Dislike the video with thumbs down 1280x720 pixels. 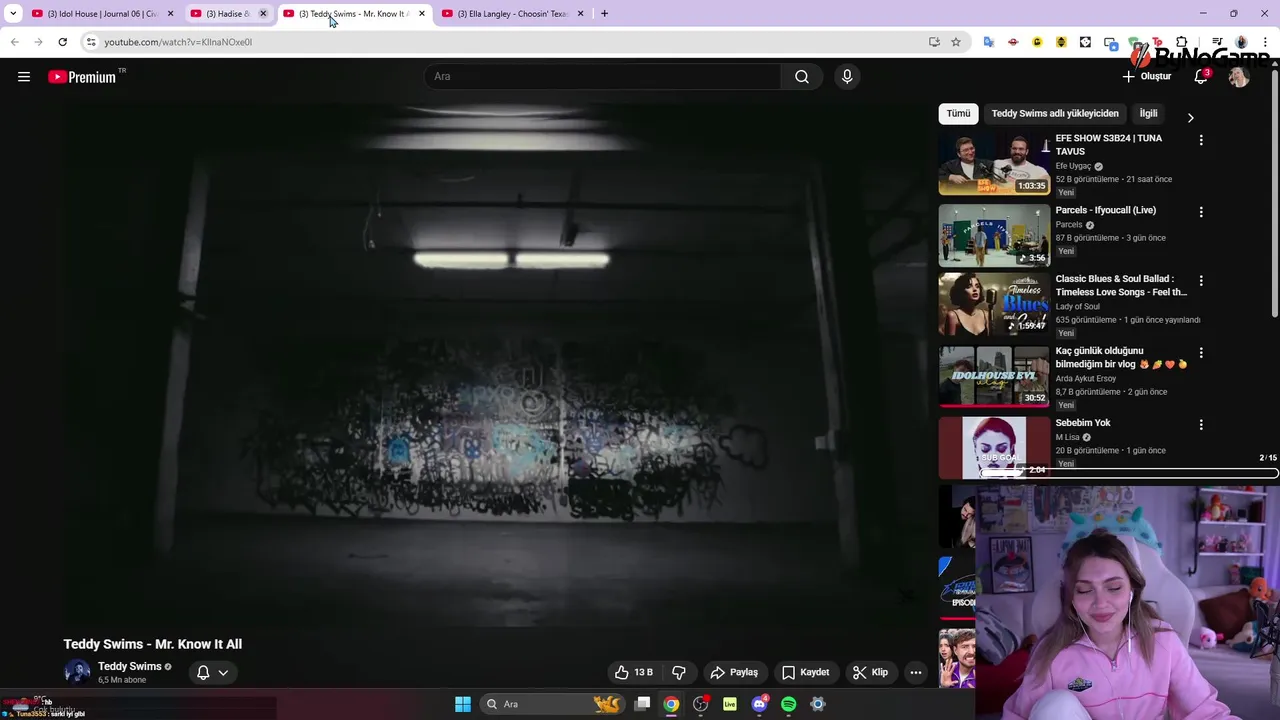(x=679, y=672)
